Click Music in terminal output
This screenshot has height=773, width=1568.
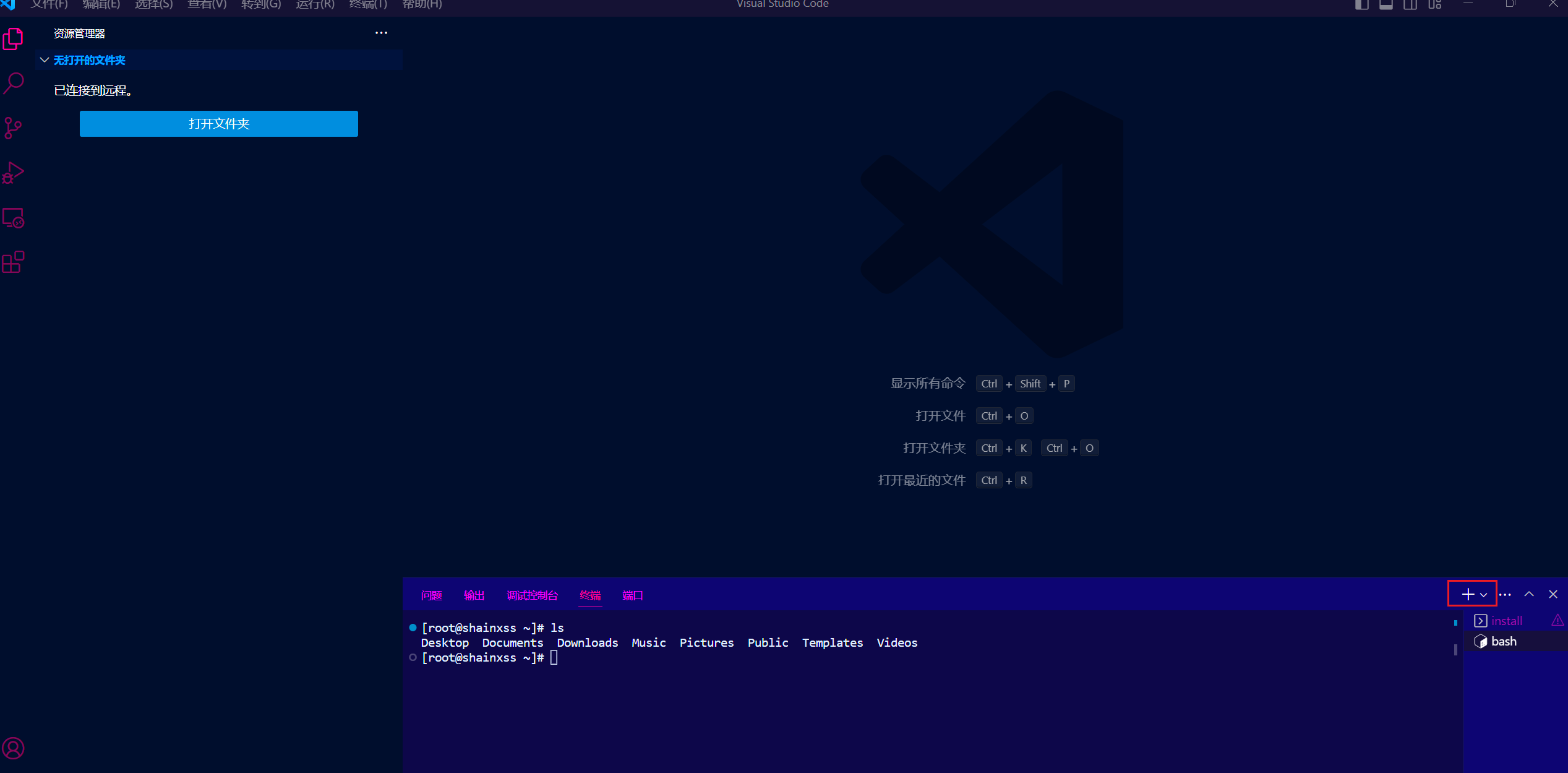point(649,642)
